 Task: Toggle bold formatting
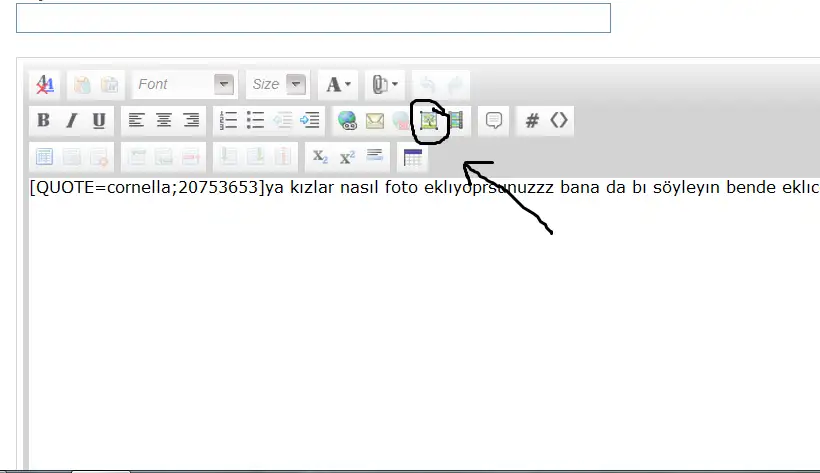[x=43, y=121]
